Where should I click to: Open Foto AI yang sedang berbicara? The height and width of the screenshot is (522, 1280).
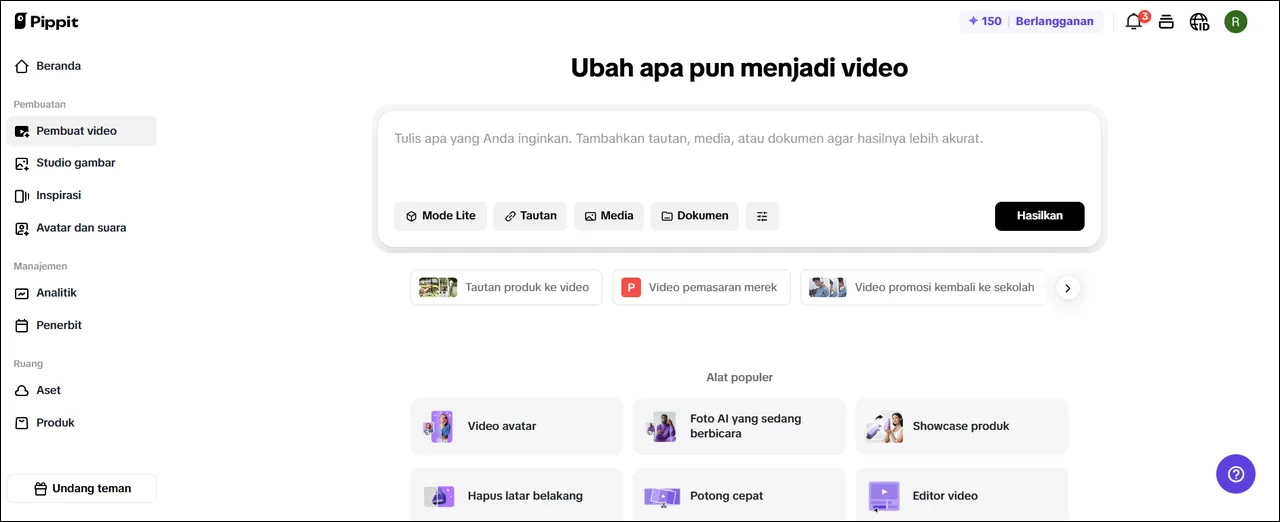click(x=739, y=426)
